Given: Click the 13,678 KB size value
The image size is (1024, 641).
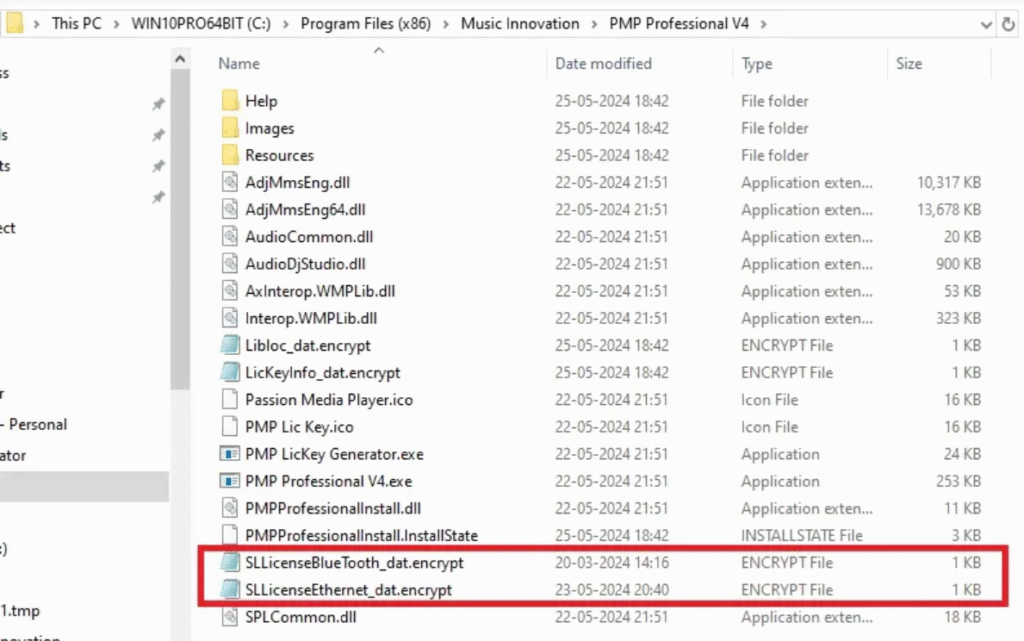Looking at the screenshot, I should 949,210.
